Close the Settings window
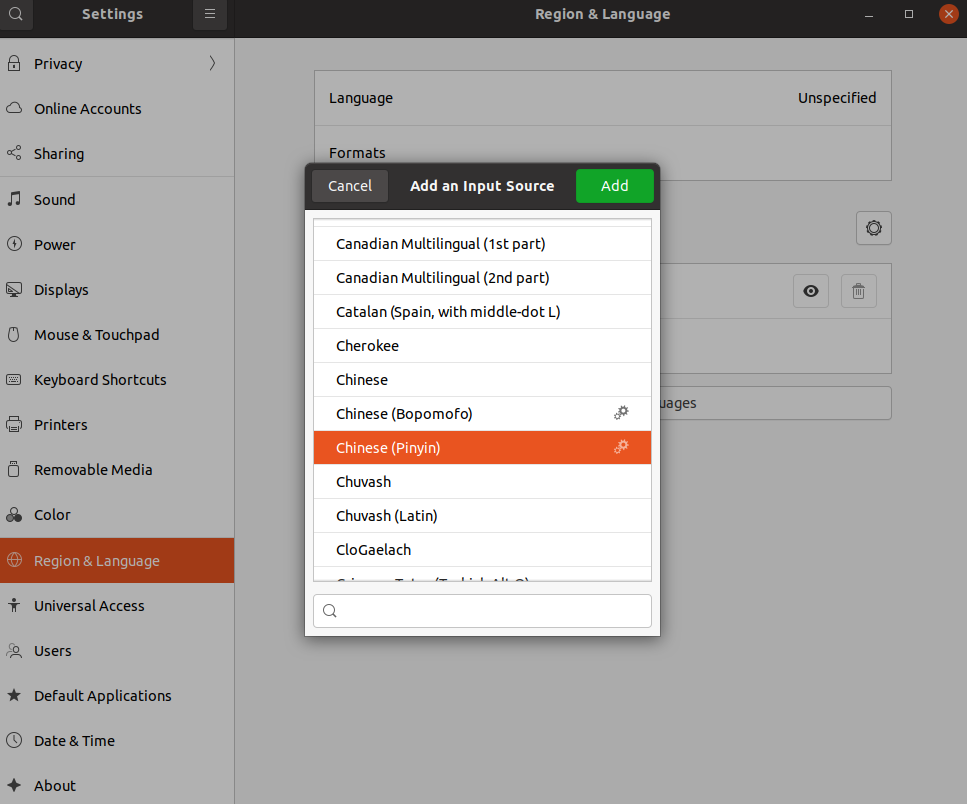This screenshot has height=804, width=967. tap(948, 14)
